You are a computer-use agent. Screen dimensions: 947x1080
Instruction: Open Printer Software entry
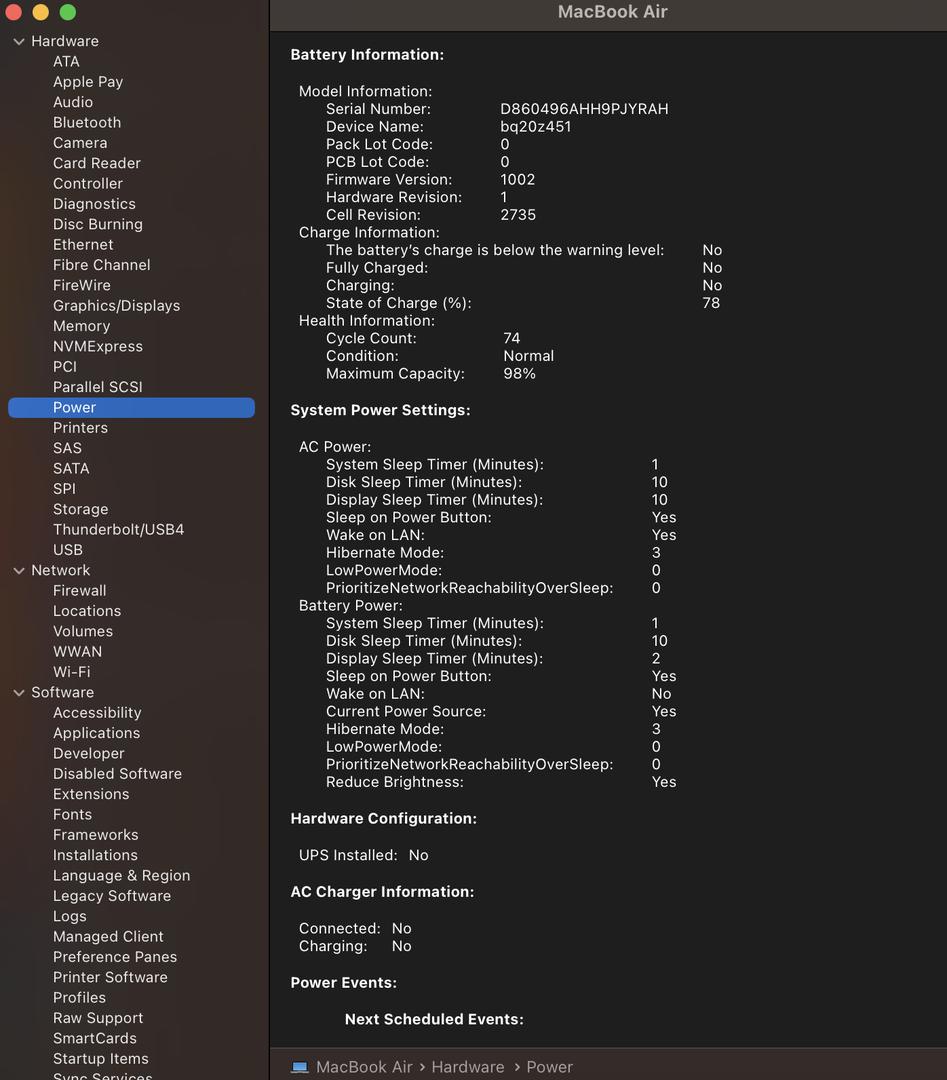point(110,977)
